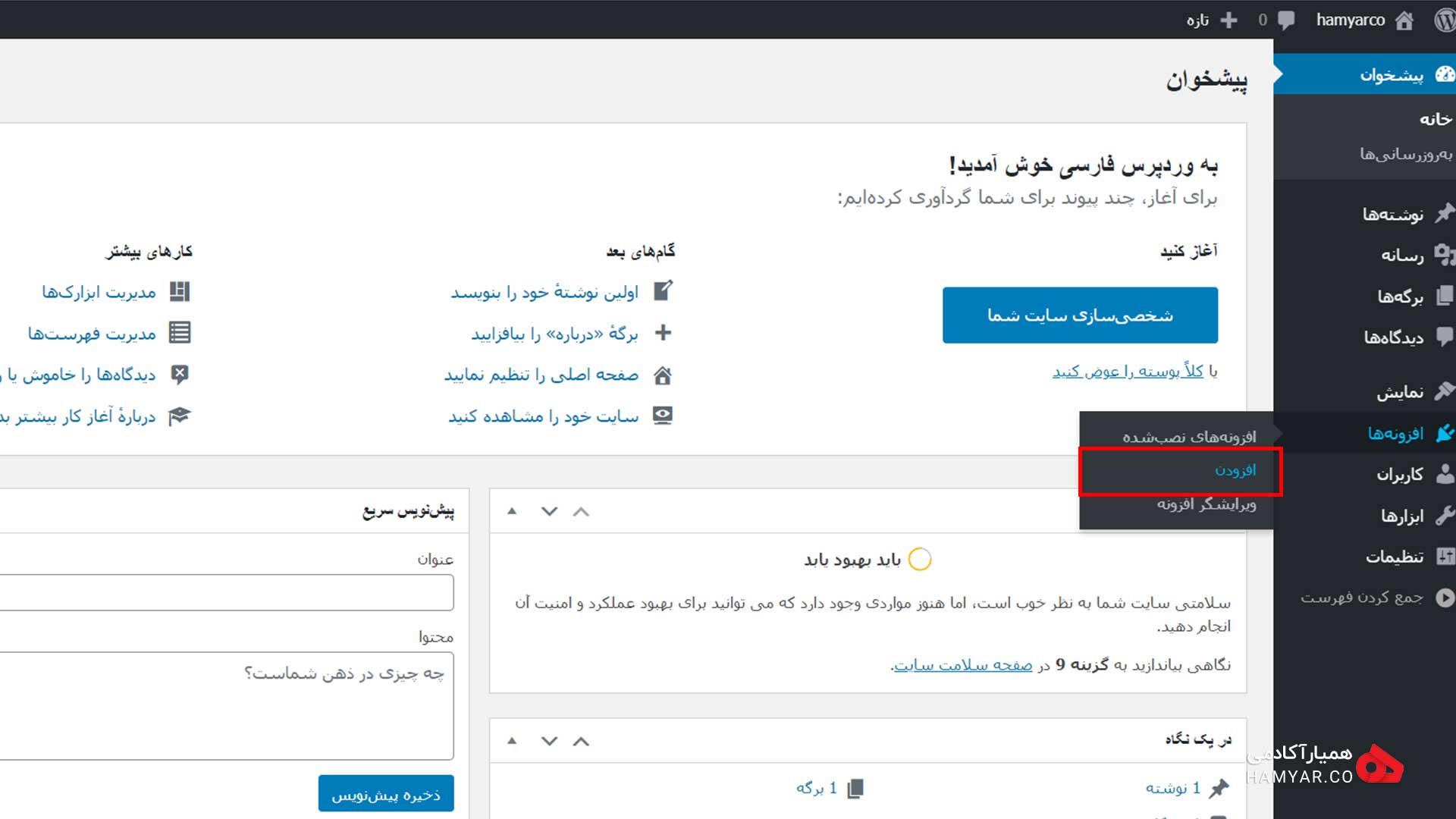Click ذخیره پیش‌نویس button
Viewport: 1456px width, 819px height.
point(386,794)
